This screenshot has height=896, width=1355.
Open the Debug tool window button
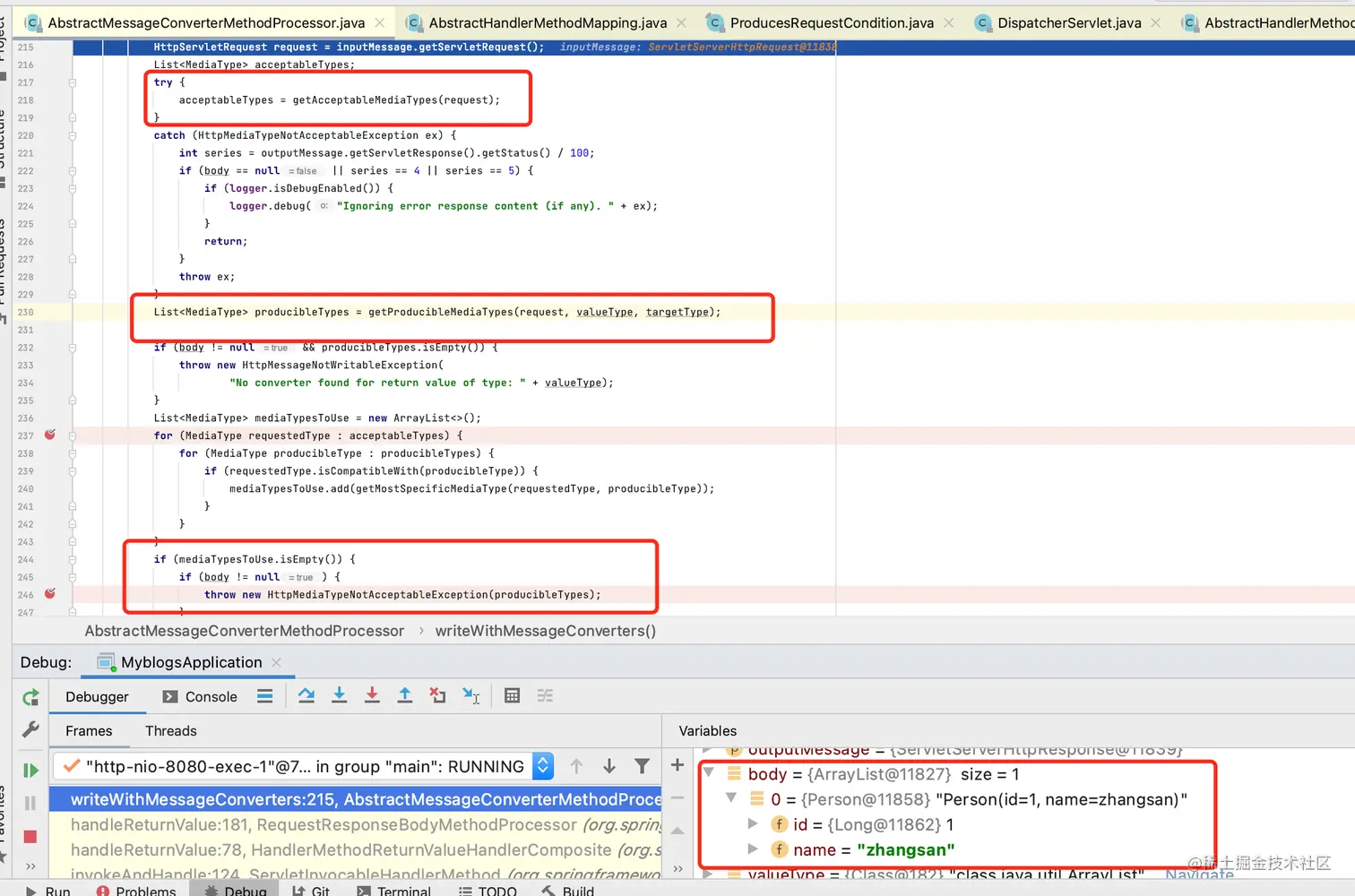[x=235, y=890]
